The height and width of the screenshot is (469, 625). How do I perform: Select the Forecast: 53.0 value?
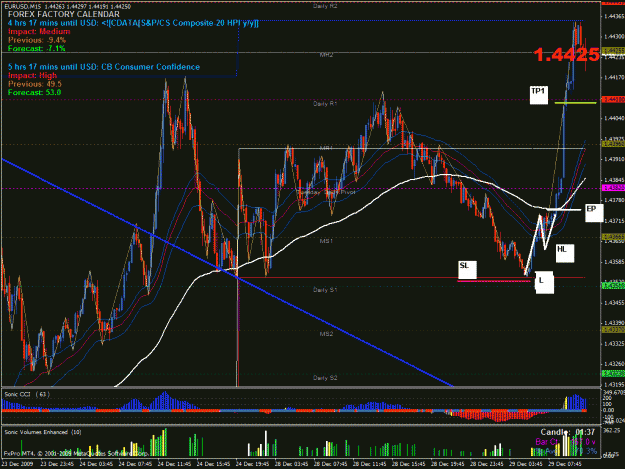tap(34, 92)
